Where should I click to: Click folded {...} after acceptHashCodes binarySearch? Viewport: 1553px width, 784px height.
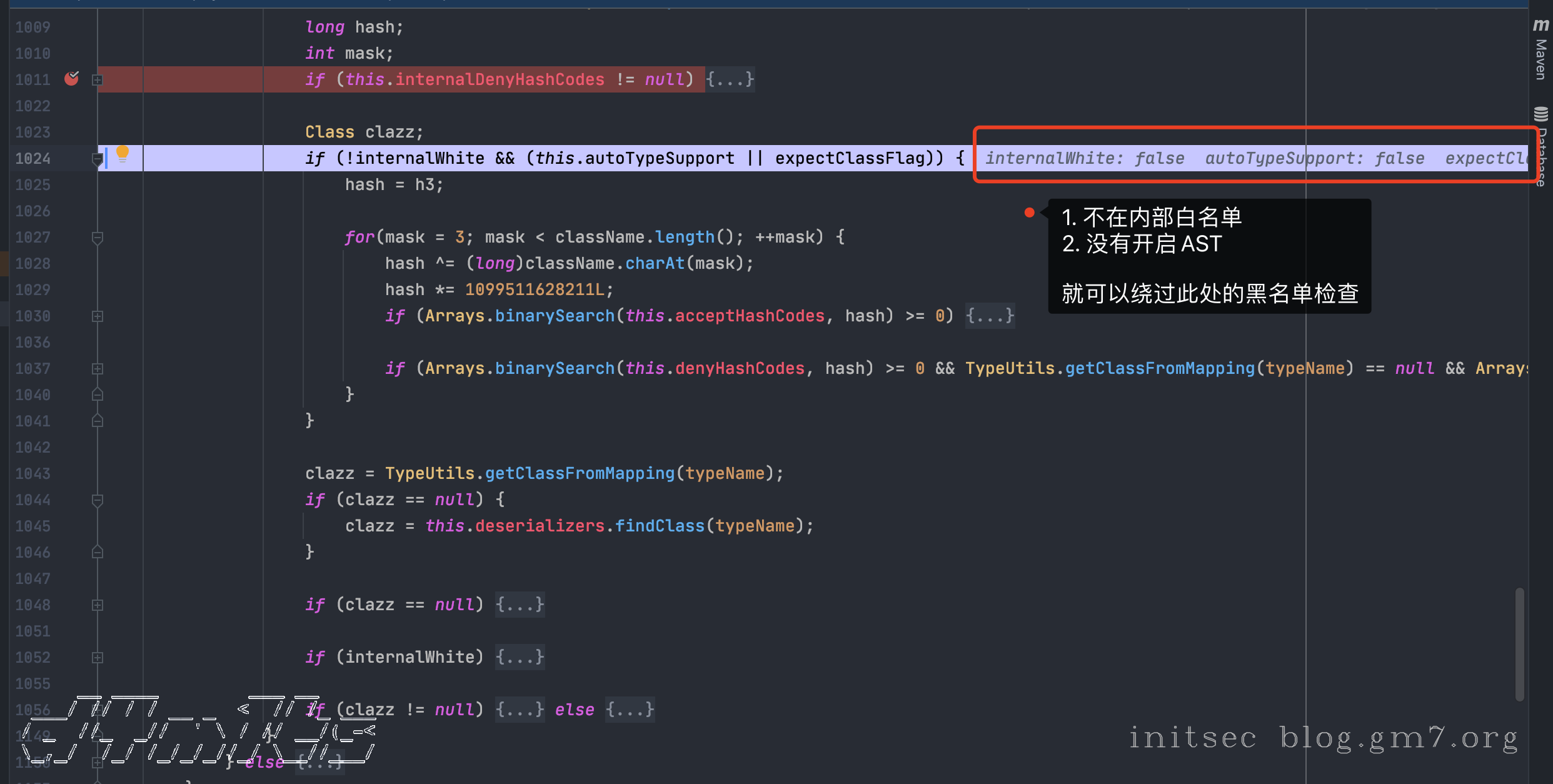(990, 316)
